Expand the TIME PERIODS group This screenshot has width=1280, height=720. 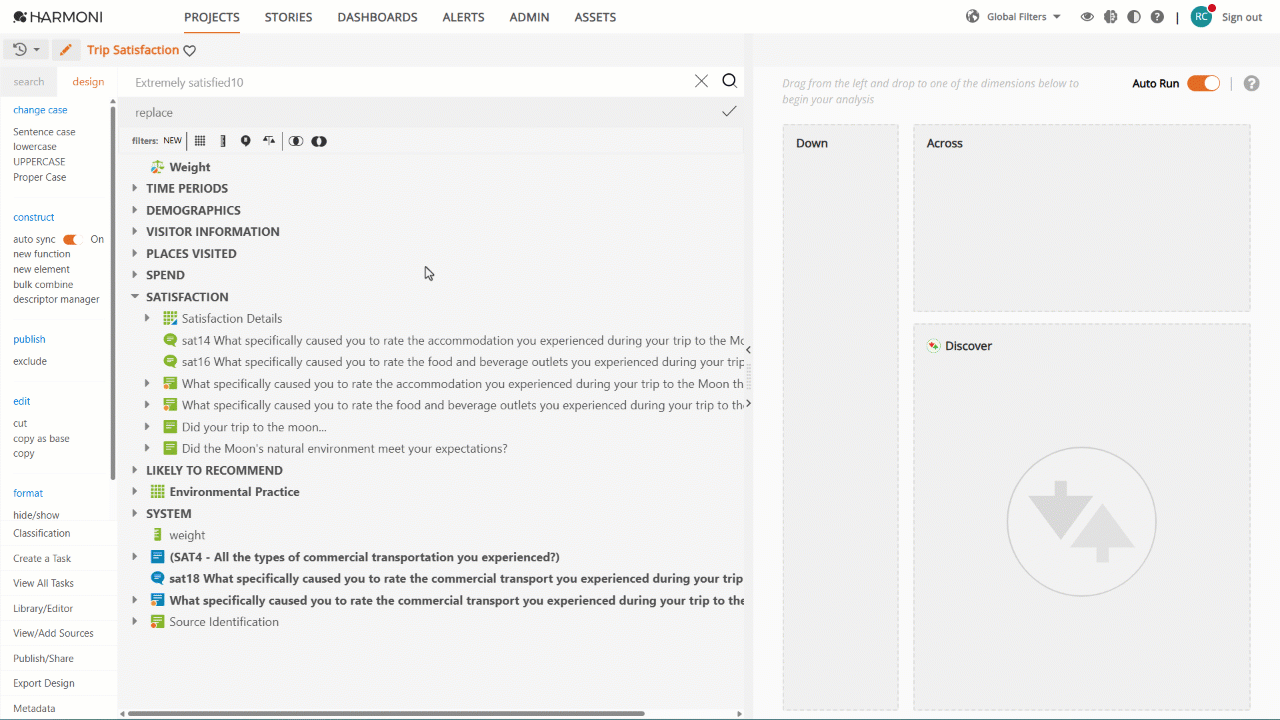(135, 188)
